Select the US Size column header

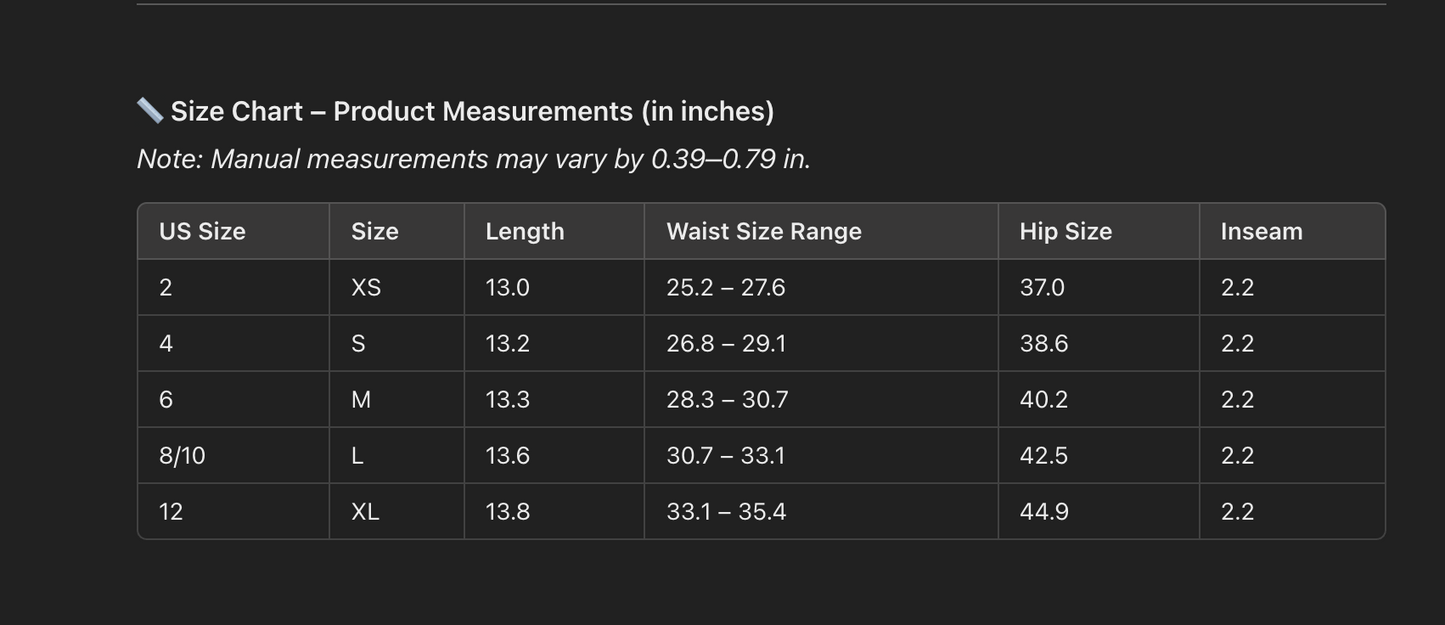pos(202,231)
